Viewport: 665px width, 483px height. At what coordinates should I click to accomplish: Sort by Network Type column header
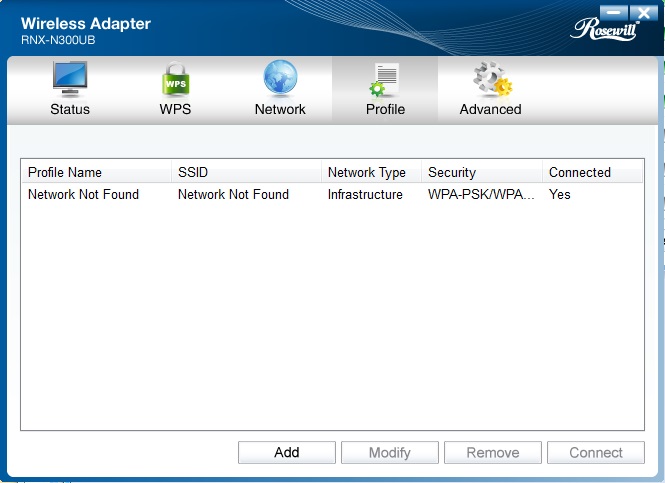pos(372,172)
